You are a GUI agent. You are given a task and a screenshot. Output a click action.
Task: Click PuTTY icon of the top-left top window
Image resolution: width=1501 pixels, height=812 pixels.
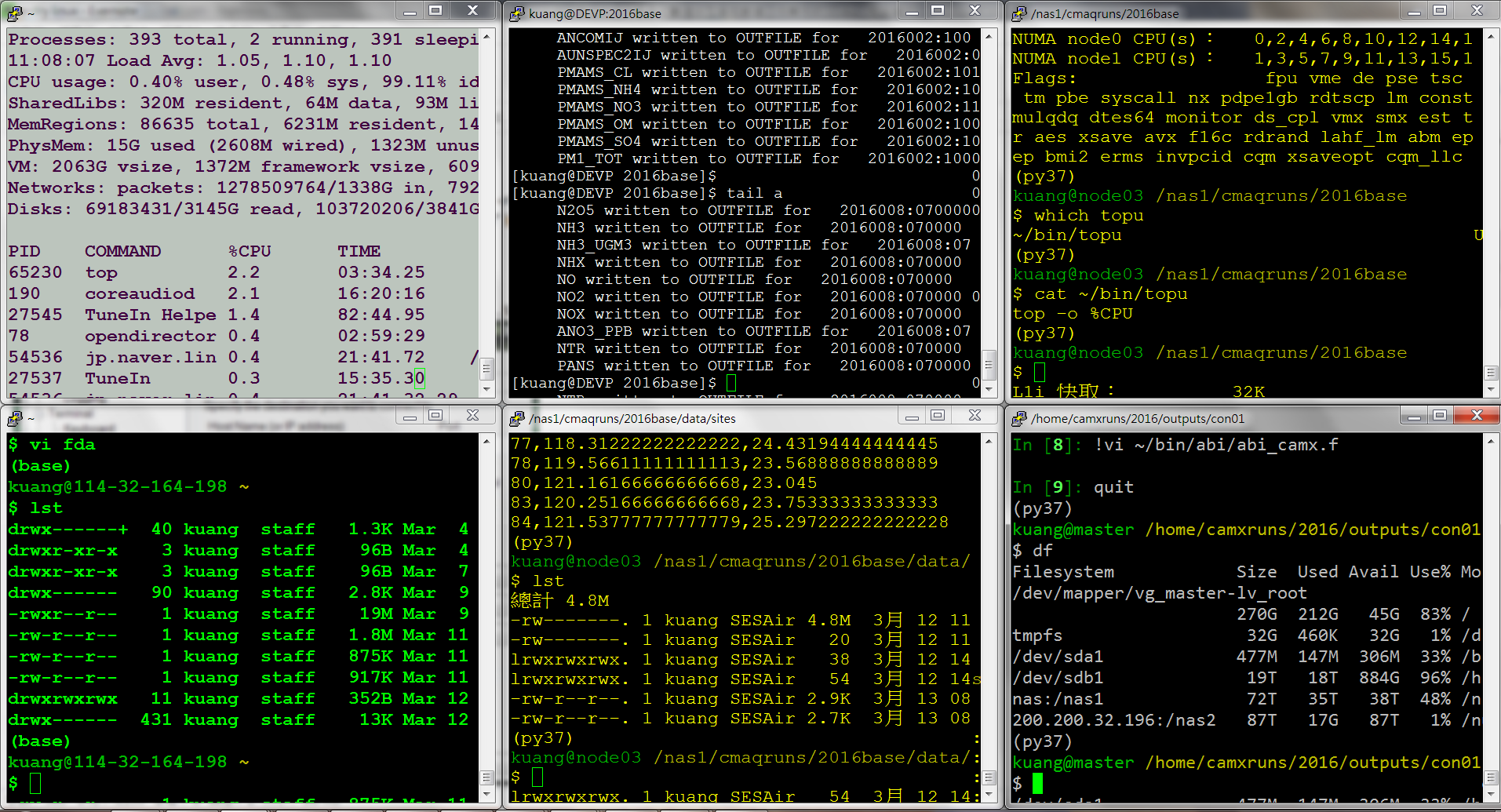tap(15, 13)
